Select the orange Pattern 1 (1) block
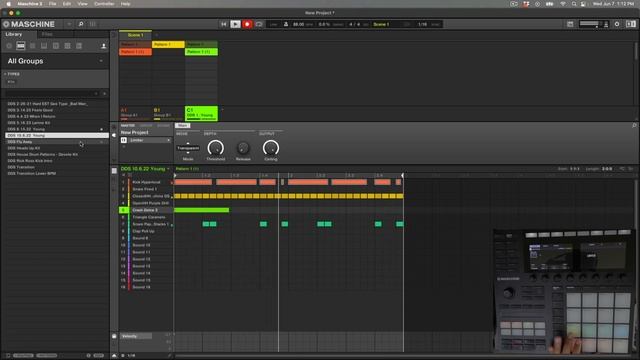The width and height of the screenshot is (640, 360). [x=136, y=52]
